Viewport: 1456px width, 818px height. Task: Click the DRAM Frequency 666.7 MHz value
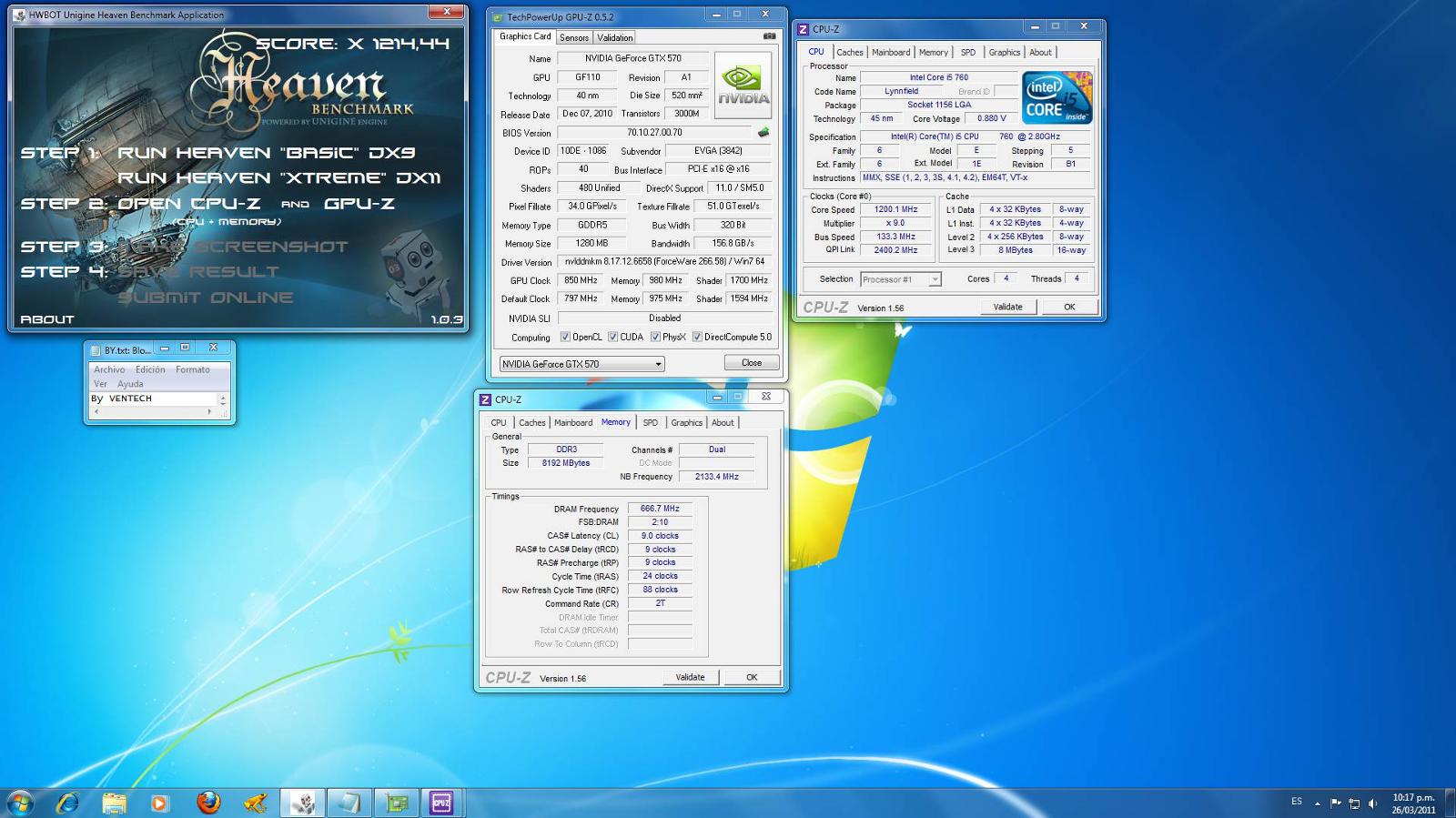660,509
